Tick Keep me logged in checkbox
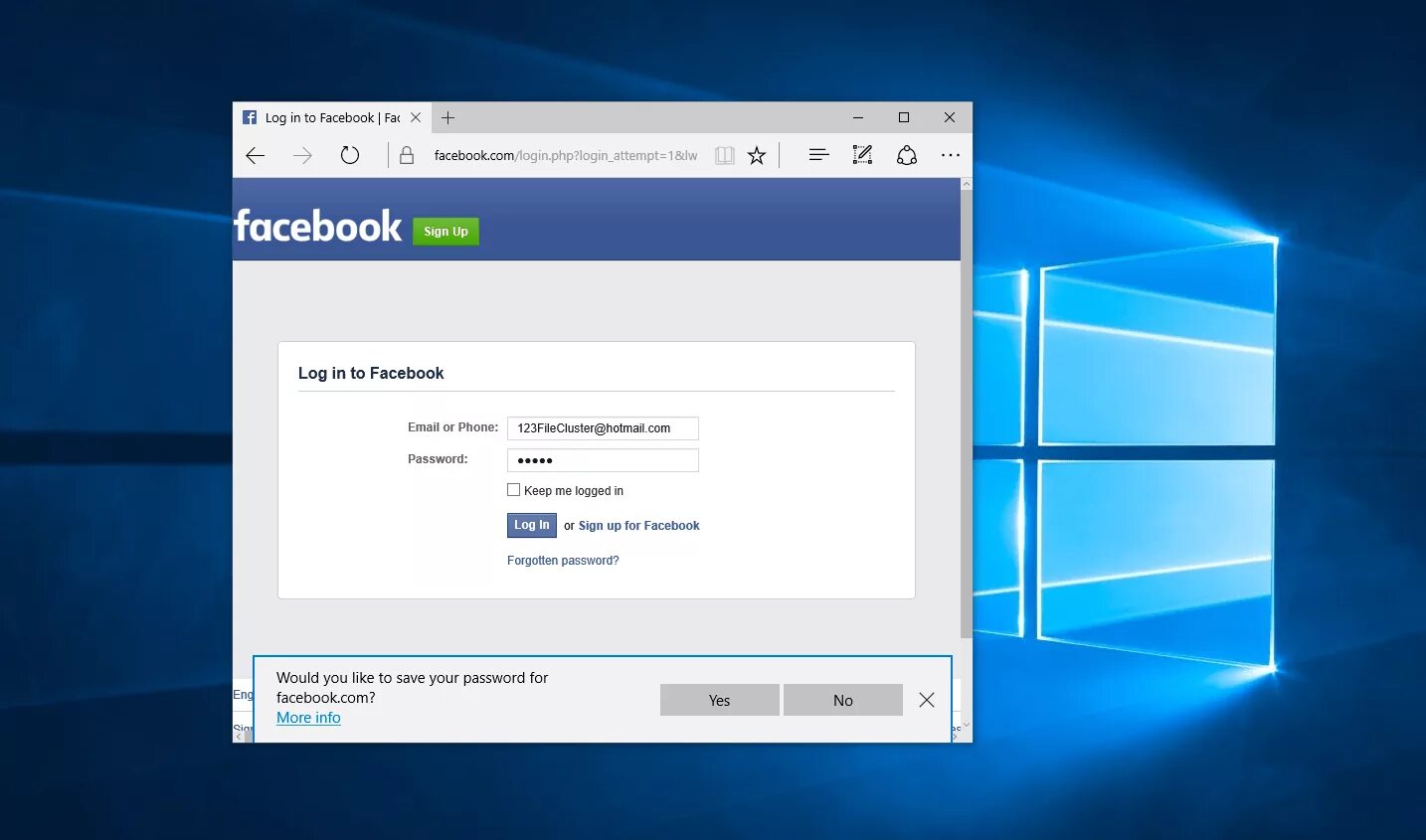This screenshot has height=840, width=1426. [x=514, y=490]
